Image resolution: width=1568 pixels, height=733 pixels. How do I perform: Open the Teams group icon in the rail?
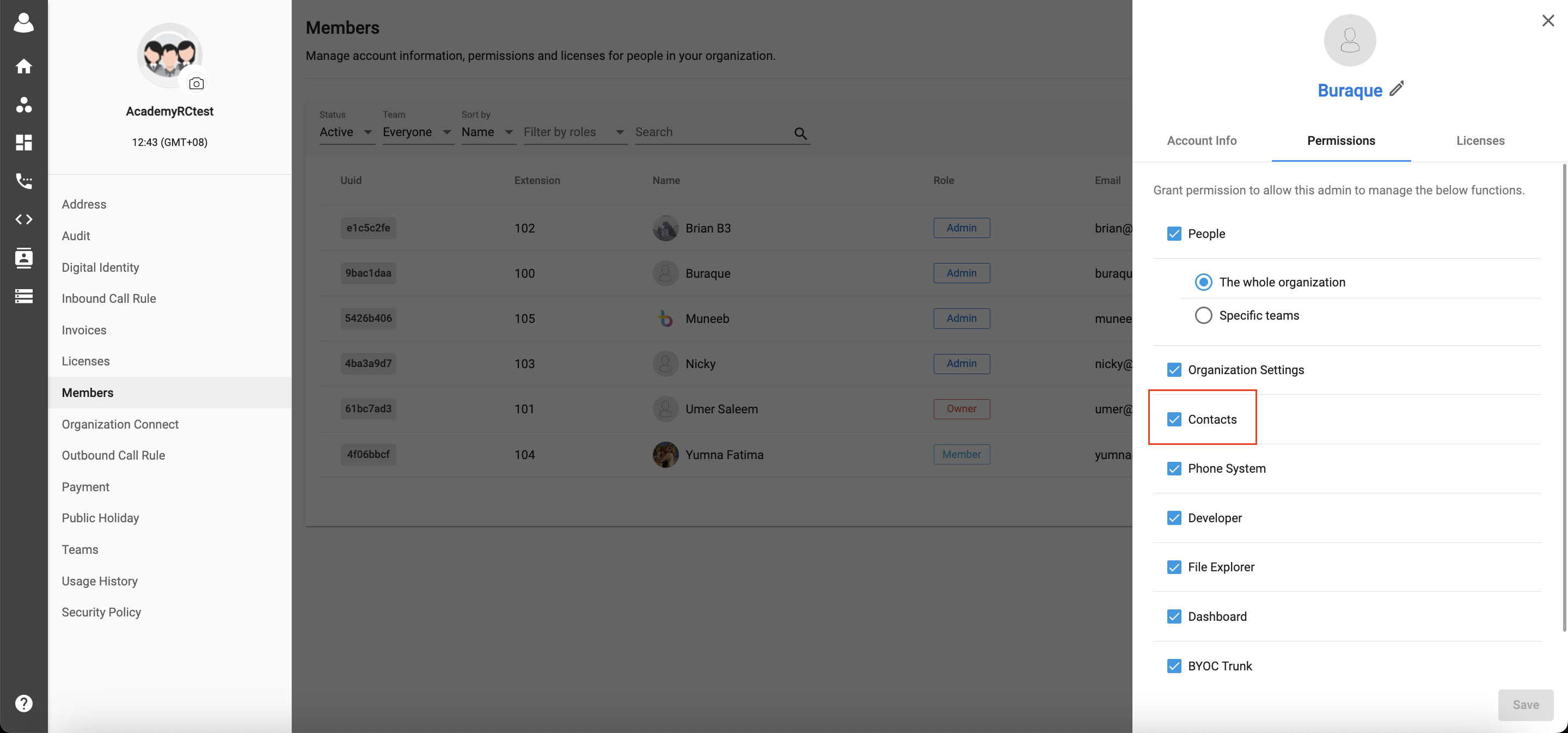24,105
